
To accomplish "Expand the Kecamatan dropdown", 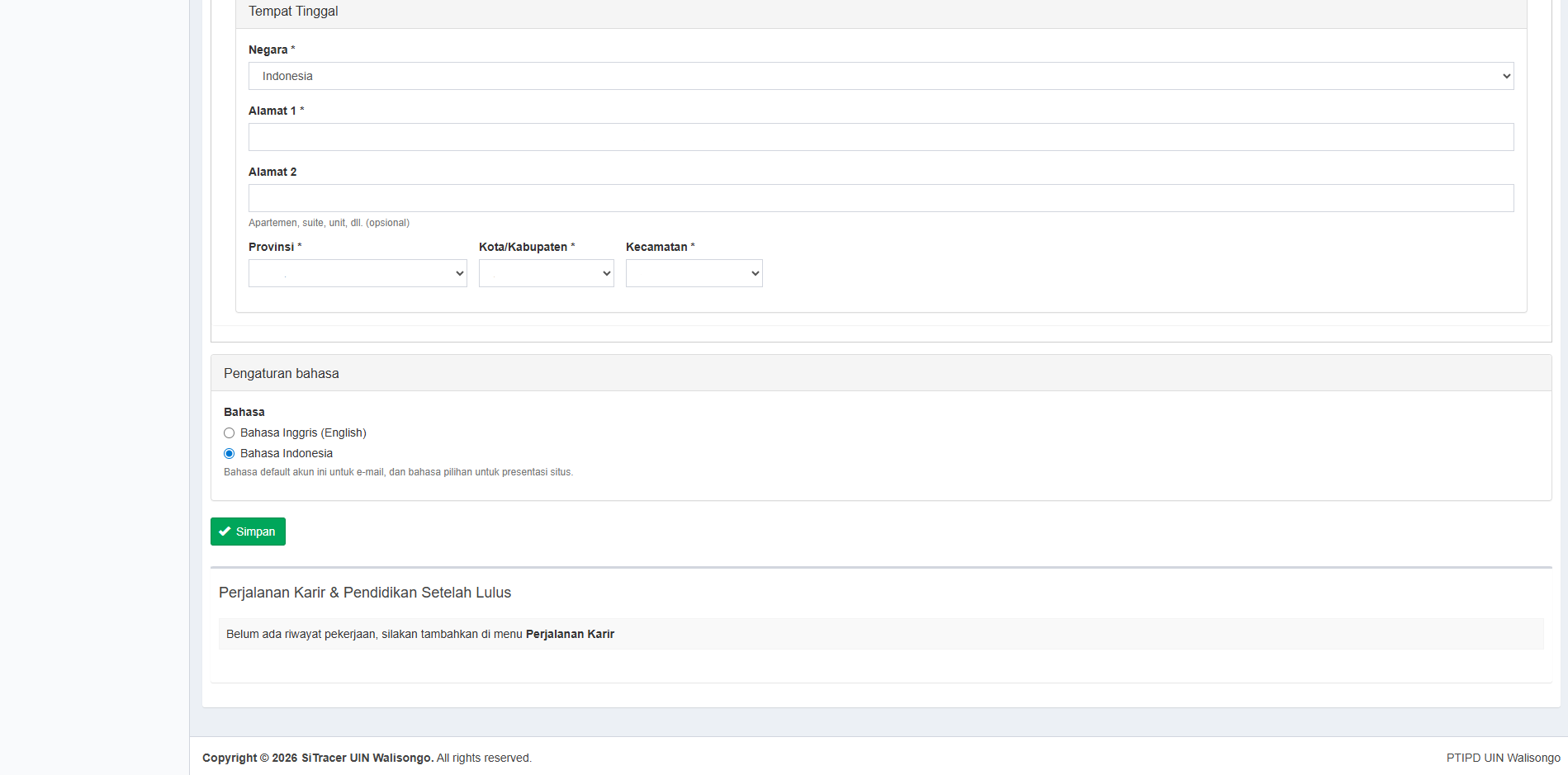I will [x=694, y=273].
